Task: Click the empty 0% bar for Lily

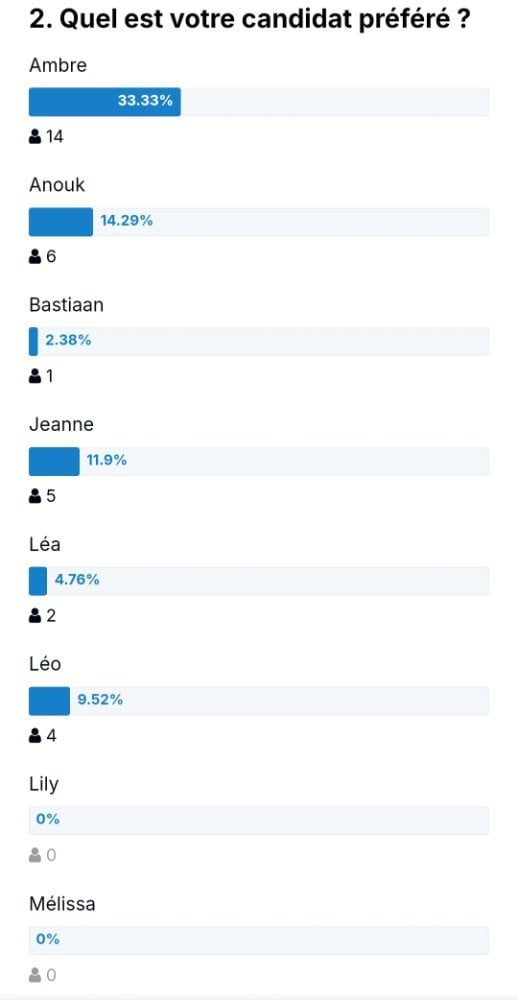Action: click(259, 820)
